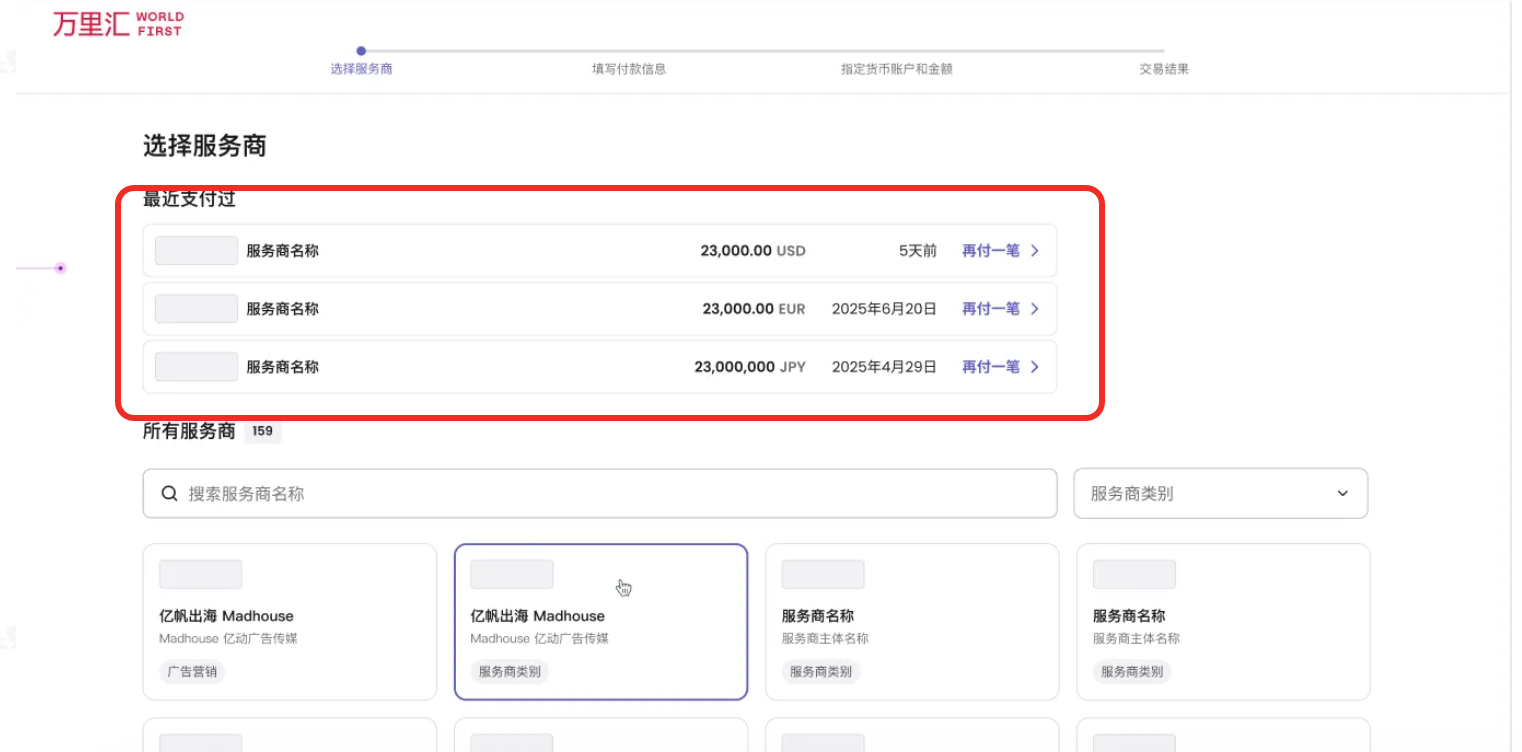
Task: Click 再付一笔 for the 5天前 payment
Action: click(990, 251)
